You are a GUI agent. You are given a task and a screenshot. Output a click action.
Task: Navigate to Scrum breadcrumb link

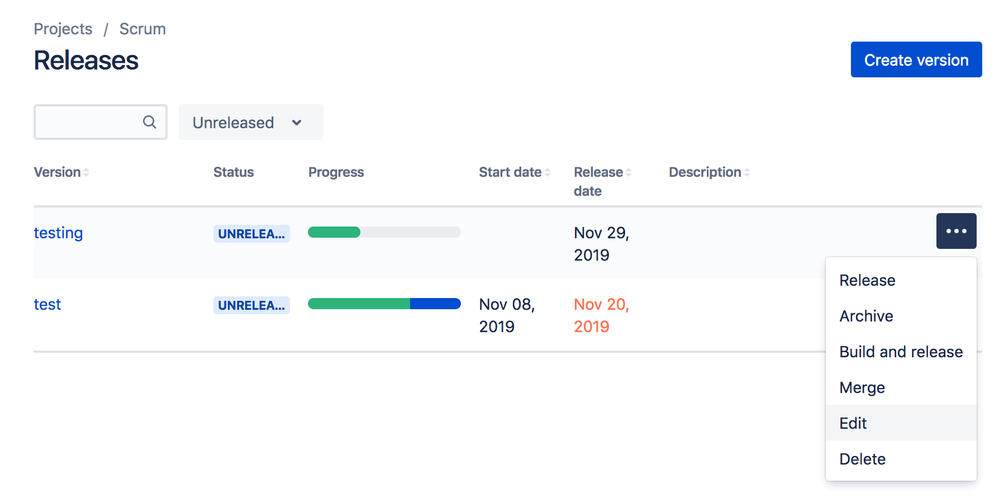tap(142, 29)
